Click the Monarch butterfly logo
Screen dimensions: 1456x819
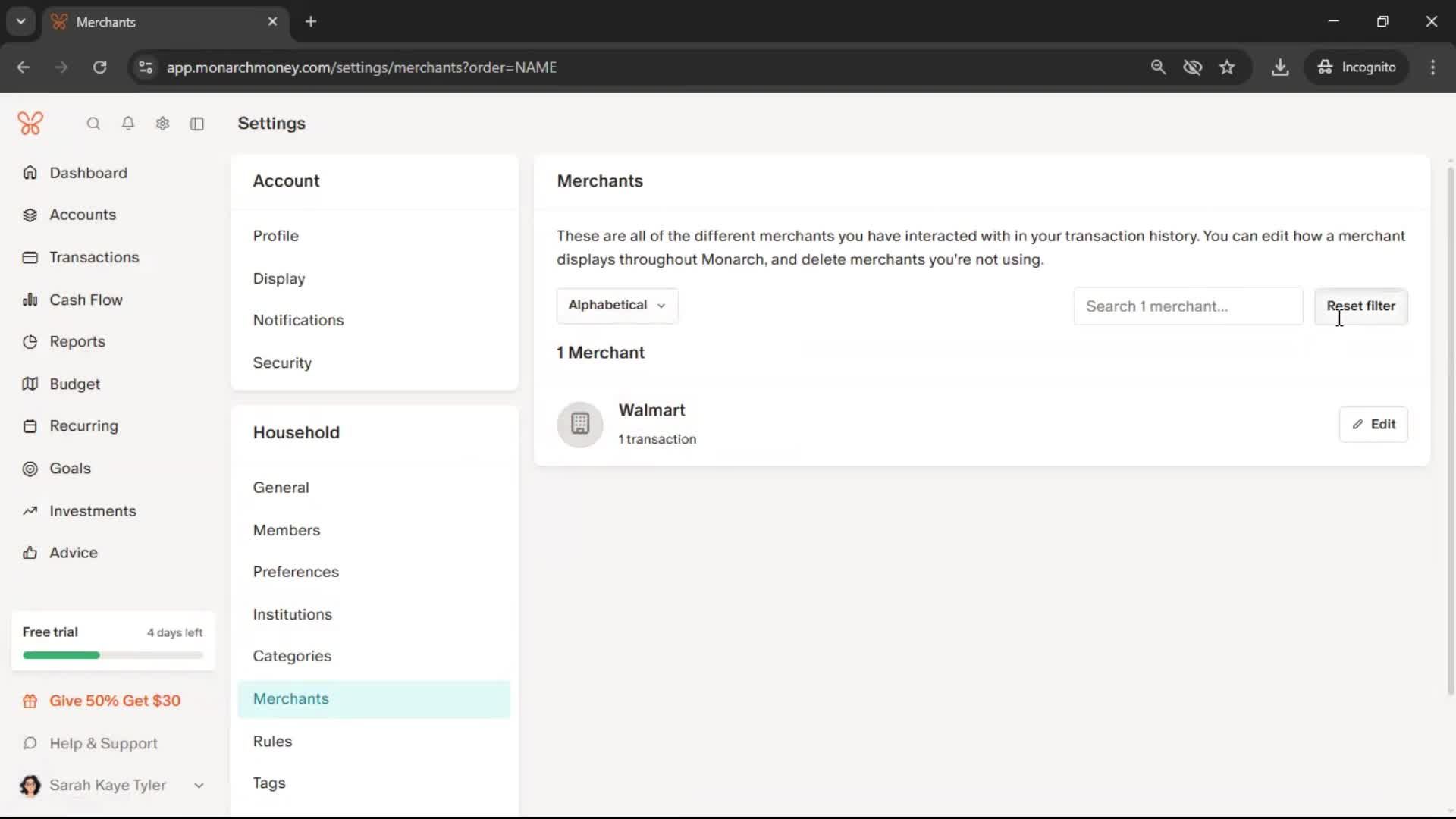(x=30, y=124)
